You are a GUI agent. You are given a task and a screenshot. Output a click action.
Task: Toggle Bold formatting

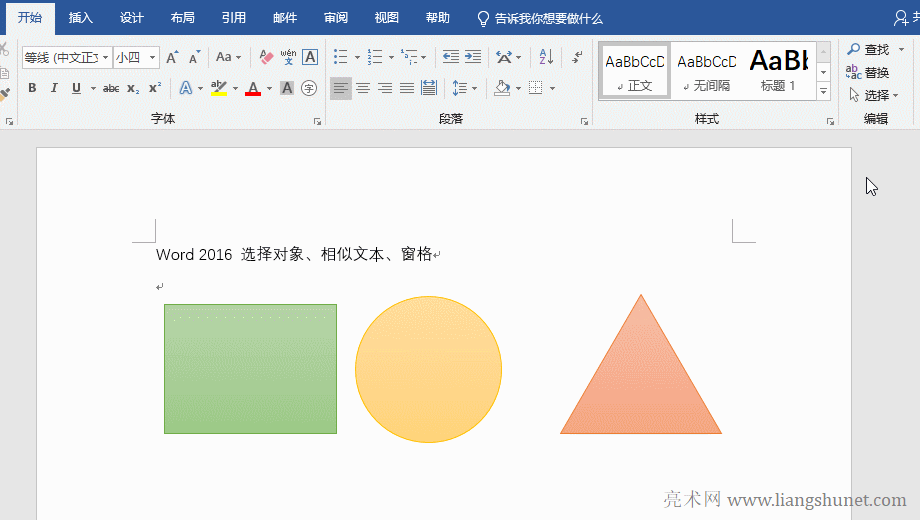32,88
